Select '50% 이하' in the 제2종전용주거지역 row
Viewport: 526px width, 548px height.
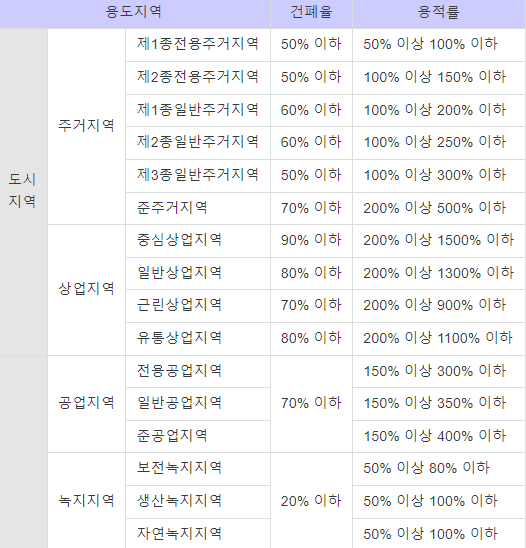[x=311, y=78]
